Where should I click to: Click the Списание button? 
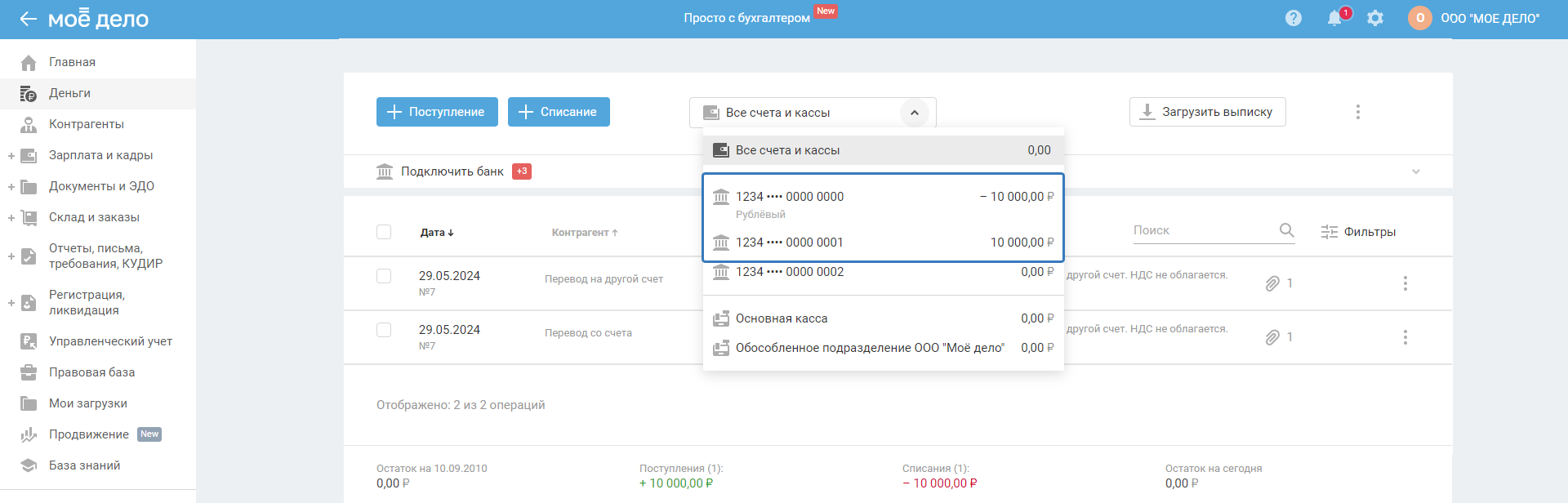(x=559, y=112)
